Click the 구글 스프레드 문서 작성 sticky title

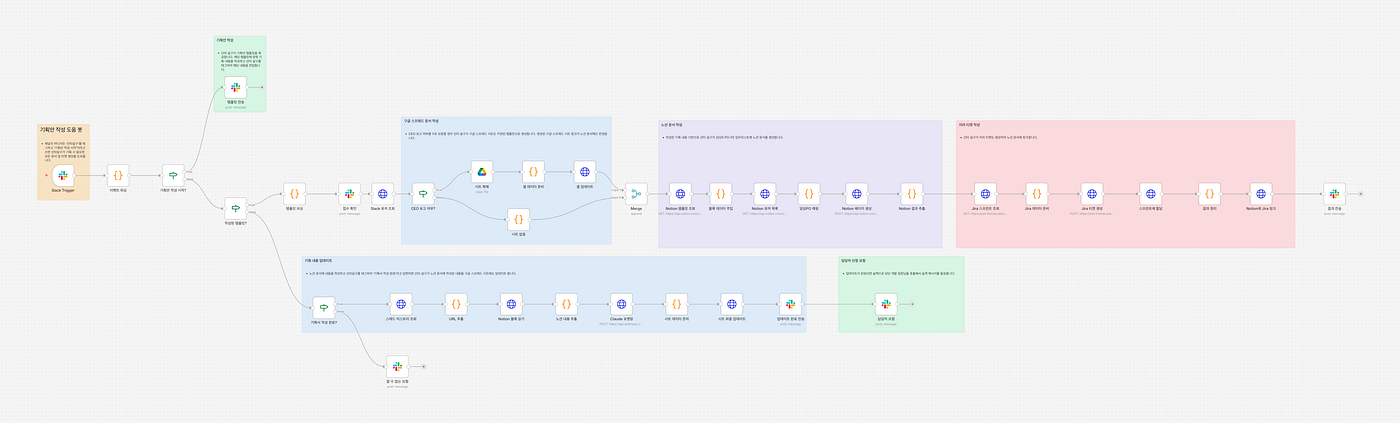tap(421, 121)
